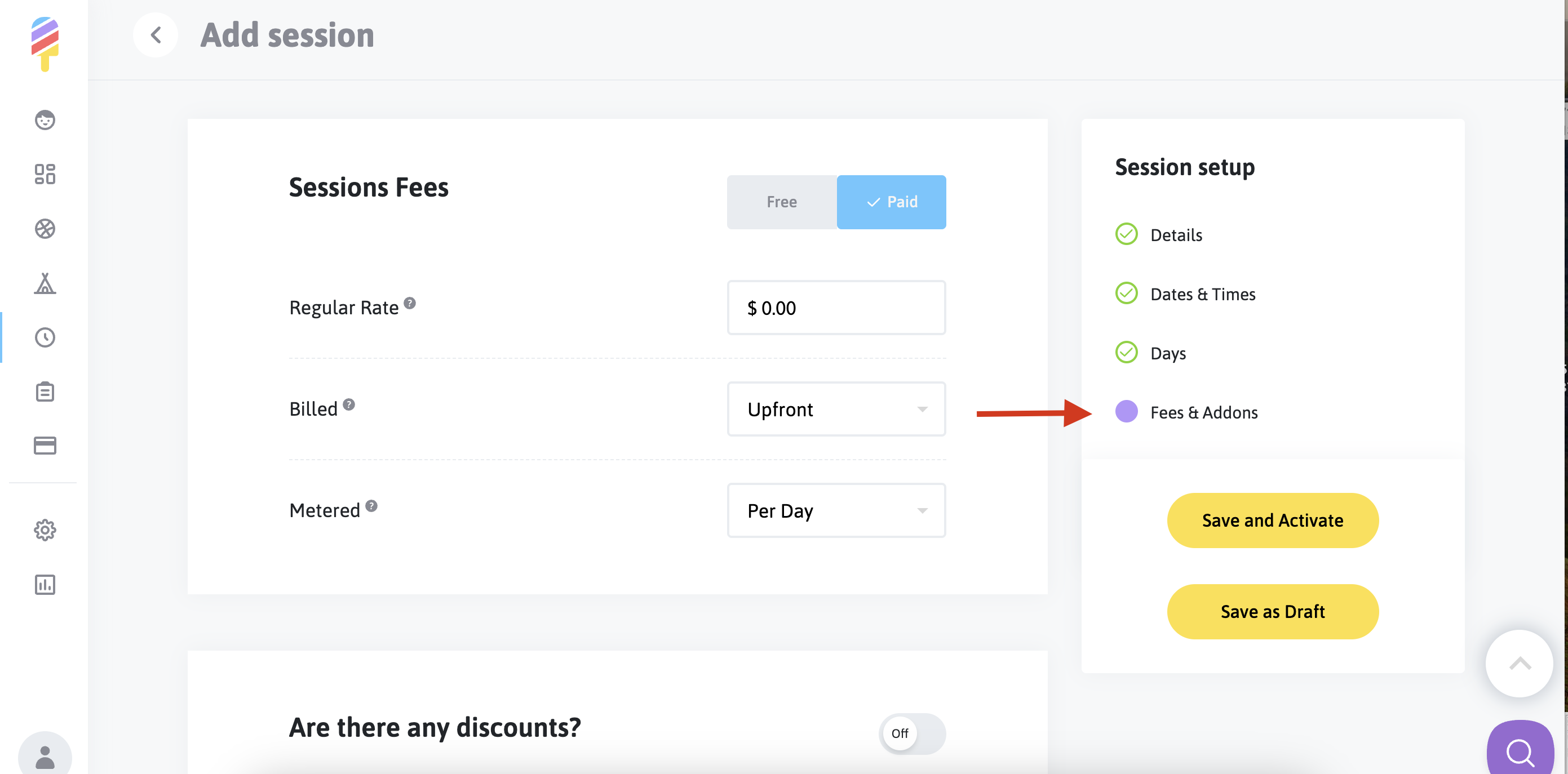
Task: Open the credit card payments sidebar icon
Action: click(x=45, y=446)
